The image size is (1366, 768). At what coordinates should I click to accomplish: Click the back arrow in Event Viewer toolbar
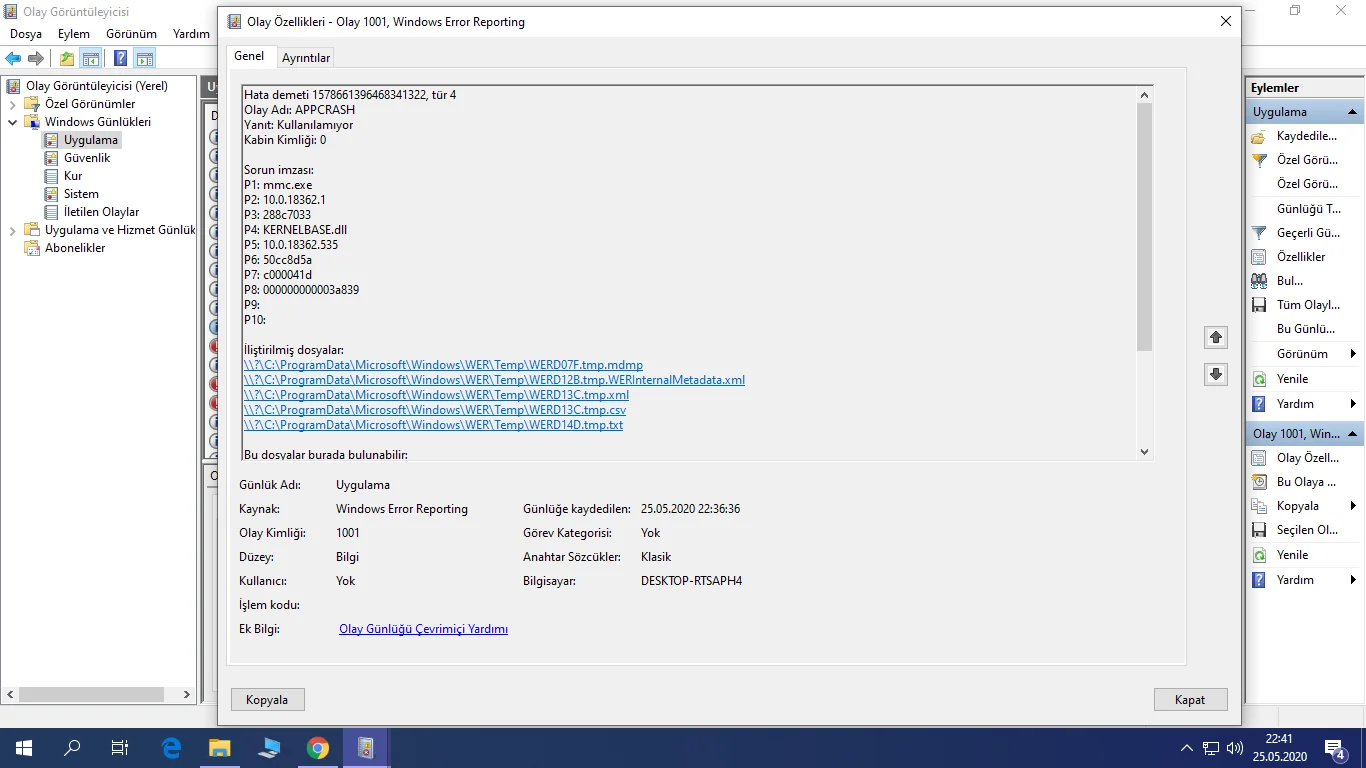[13, 59]
